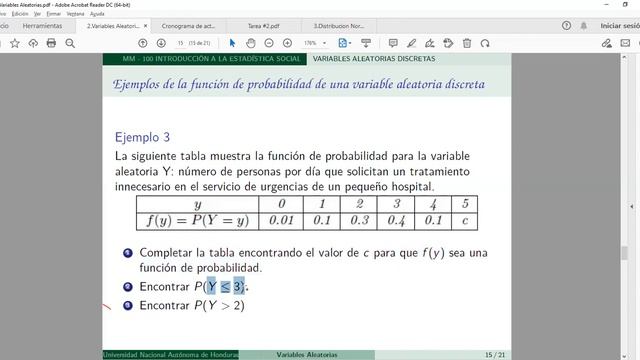The width and height of the screenshot is (640, 360).
Task: Open the Ayuda menu
Action: 97,14
